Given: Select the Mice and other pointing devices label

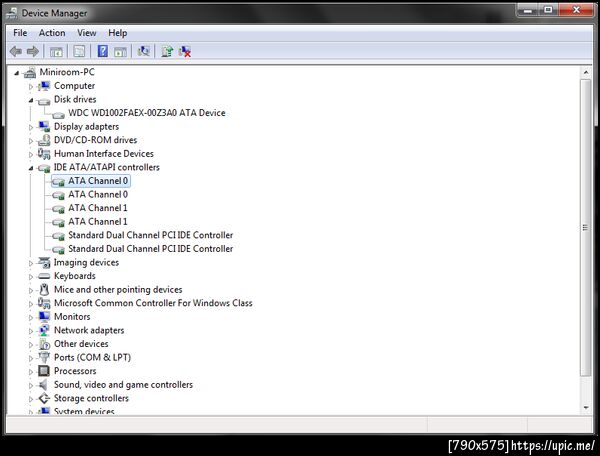Looking at the screenshot, I should tap(118, 290).
